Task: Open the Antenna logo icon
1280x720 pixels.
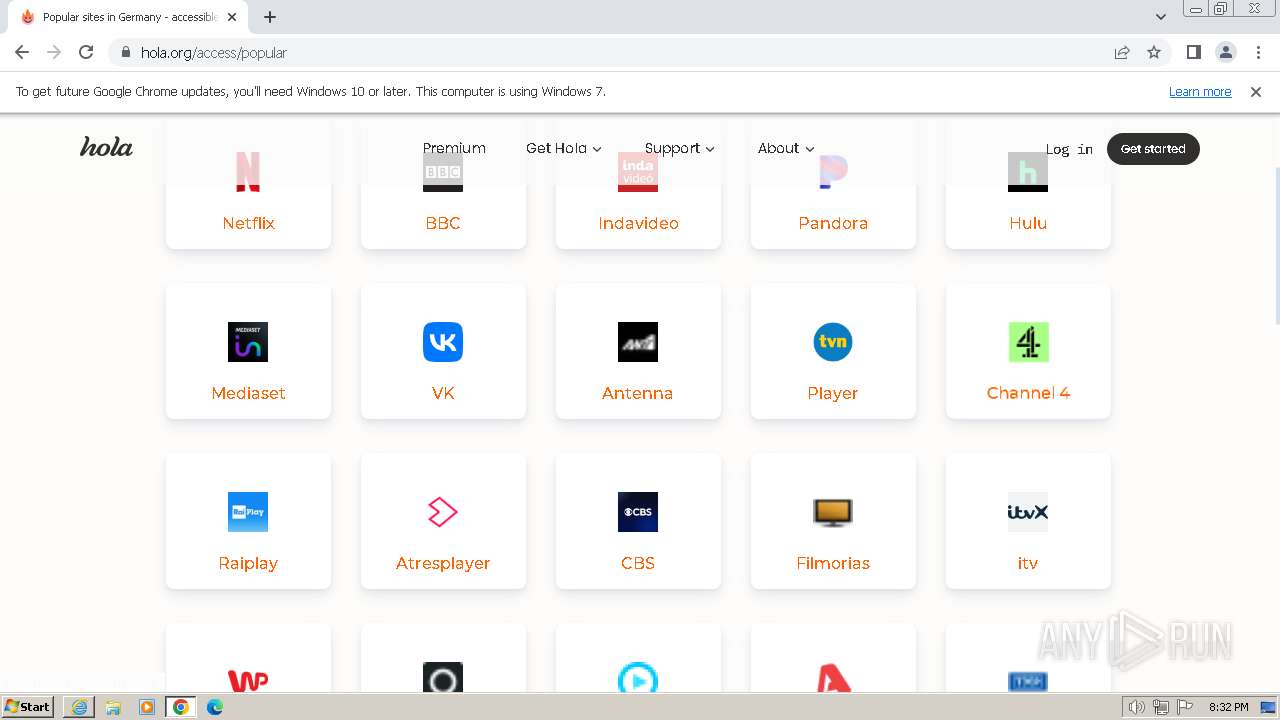Action: coord(638,342)
